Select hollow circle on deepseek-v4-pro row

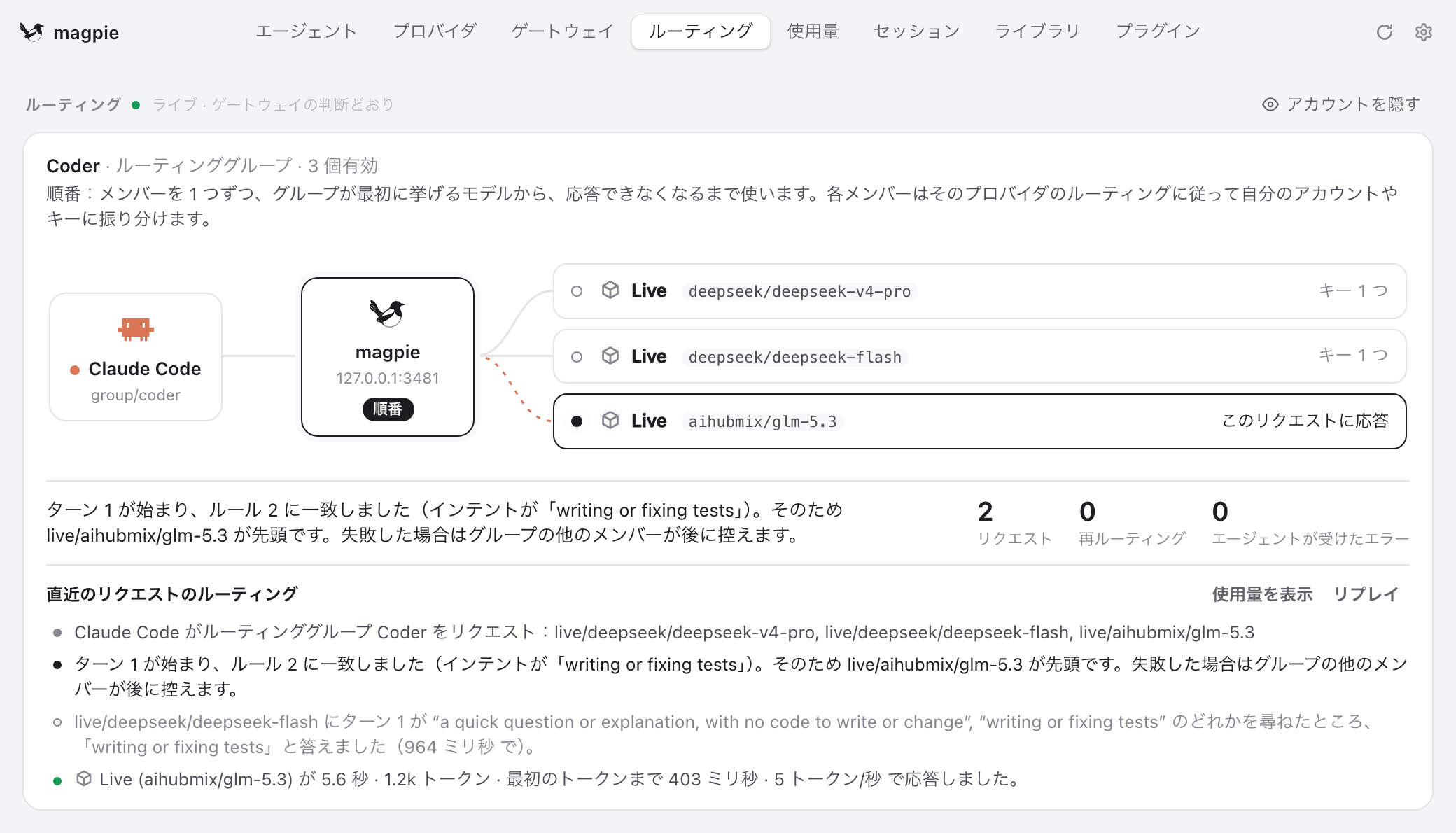pyautogui.click(x=577, y=291)
